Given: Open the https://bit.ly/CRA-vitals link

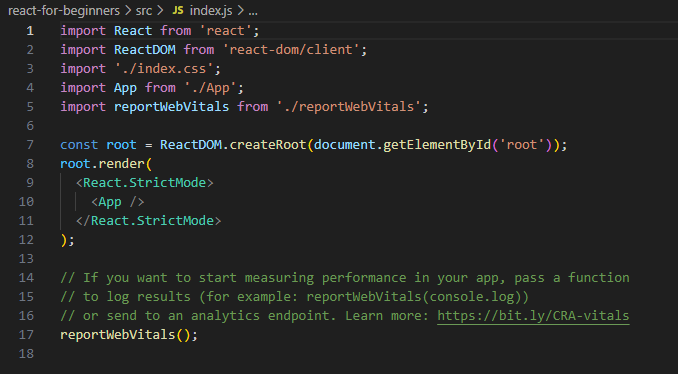Looking at the screenshot, I should tap(533, 316).
